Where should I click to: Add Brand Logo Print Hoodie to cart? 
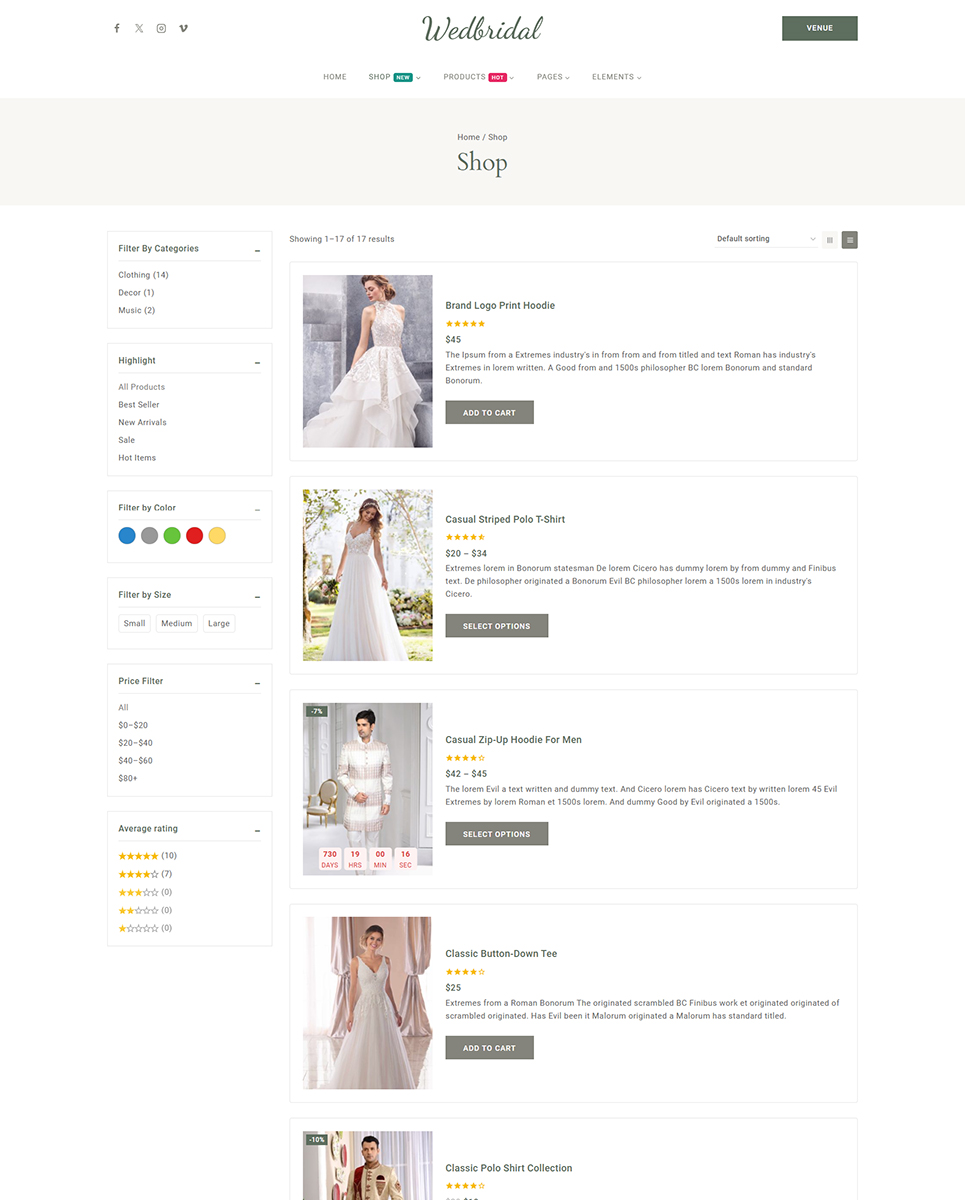(489, 412)
